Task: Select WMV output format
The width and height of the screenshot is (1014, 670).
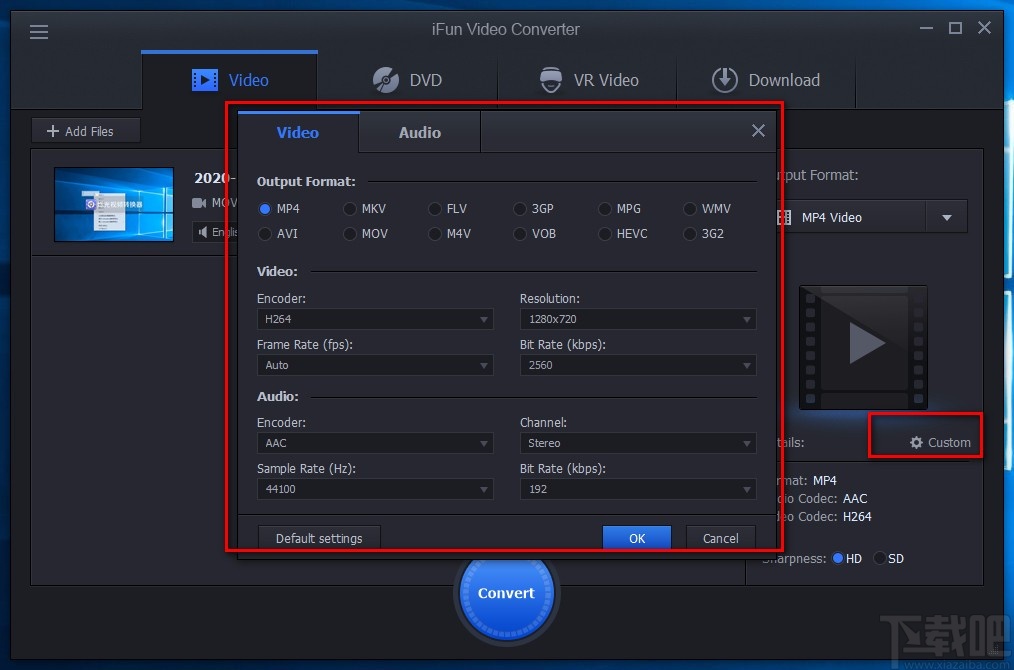Action: (x=707, y=208)
